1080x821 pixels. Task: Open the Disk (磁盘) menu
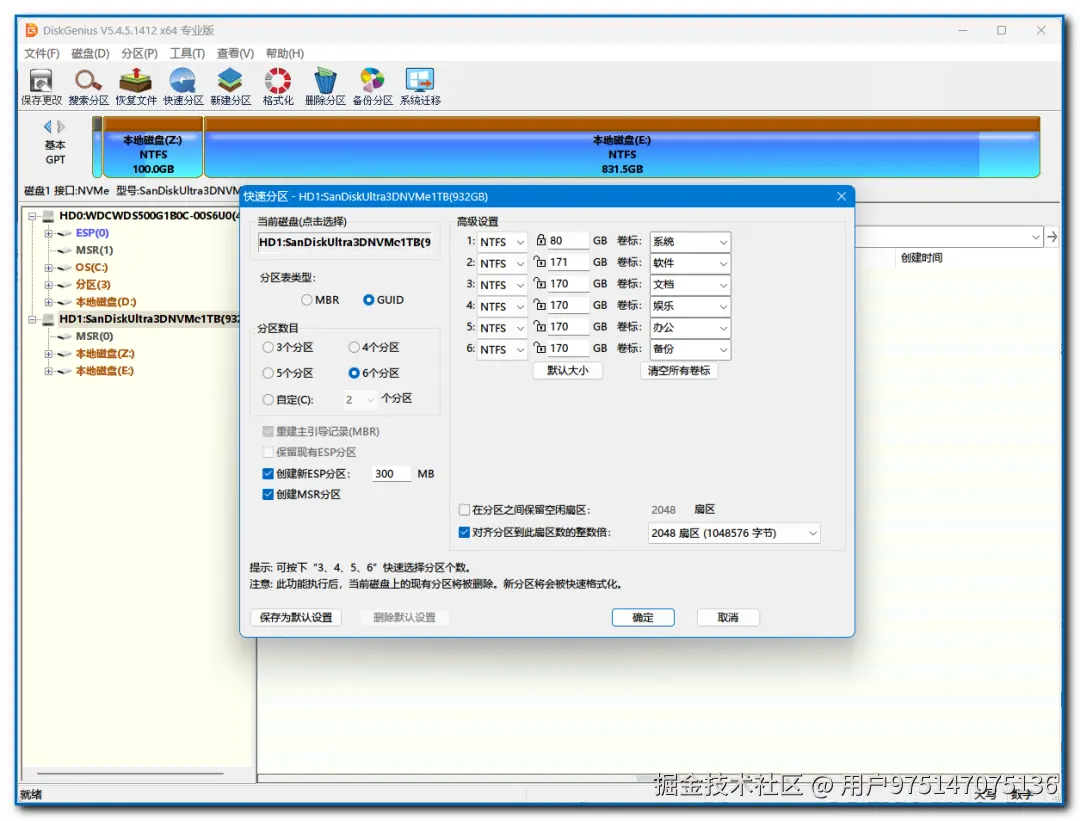pyautogui.click(x=90, y=54)
